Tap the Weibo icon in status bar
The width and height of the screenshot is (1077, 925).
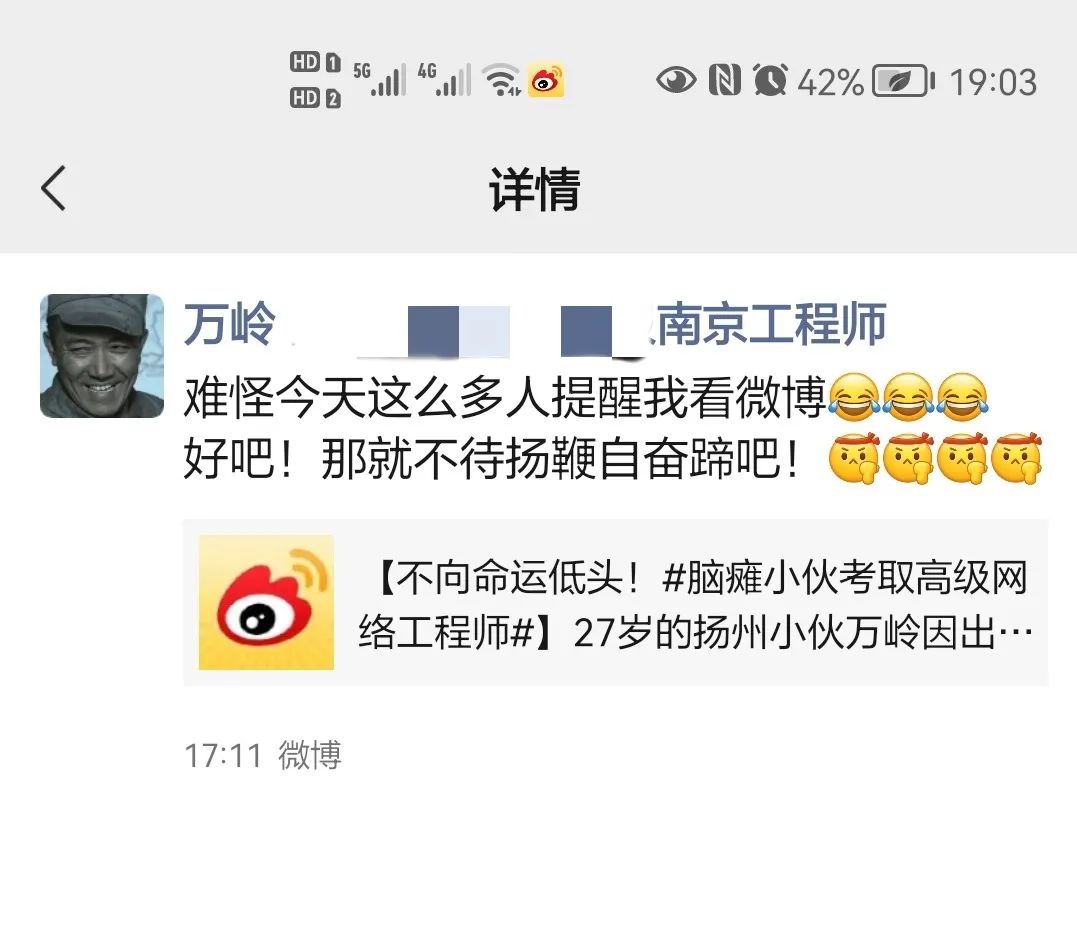[546, 80]
